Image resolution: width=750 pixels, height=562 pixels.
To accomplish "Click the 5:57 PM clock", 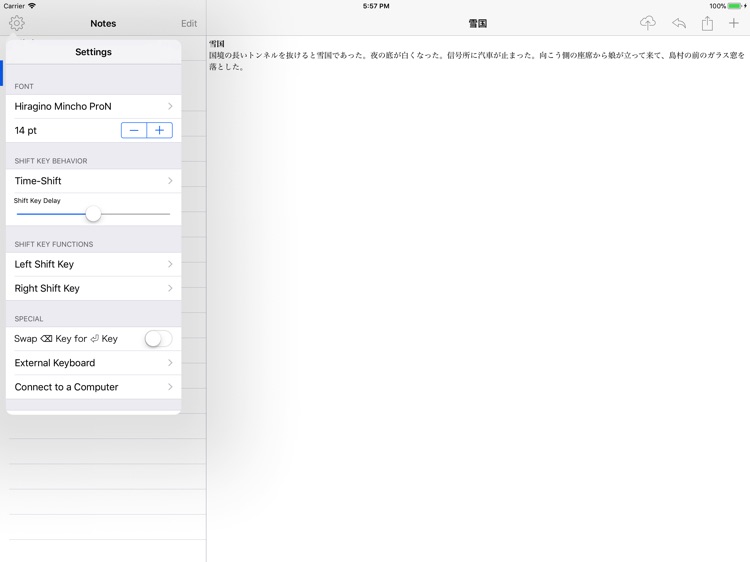I will (x=376, y=6).
